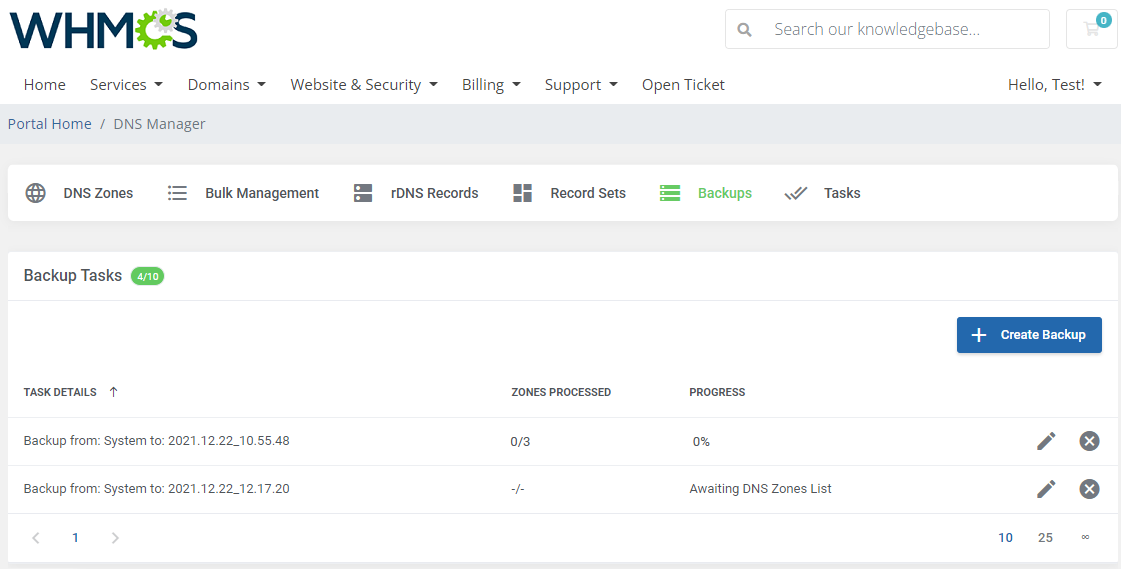Expand the Support dropdown menu
Viewport: 1121px width, 569px height.
tap(581, 84)
